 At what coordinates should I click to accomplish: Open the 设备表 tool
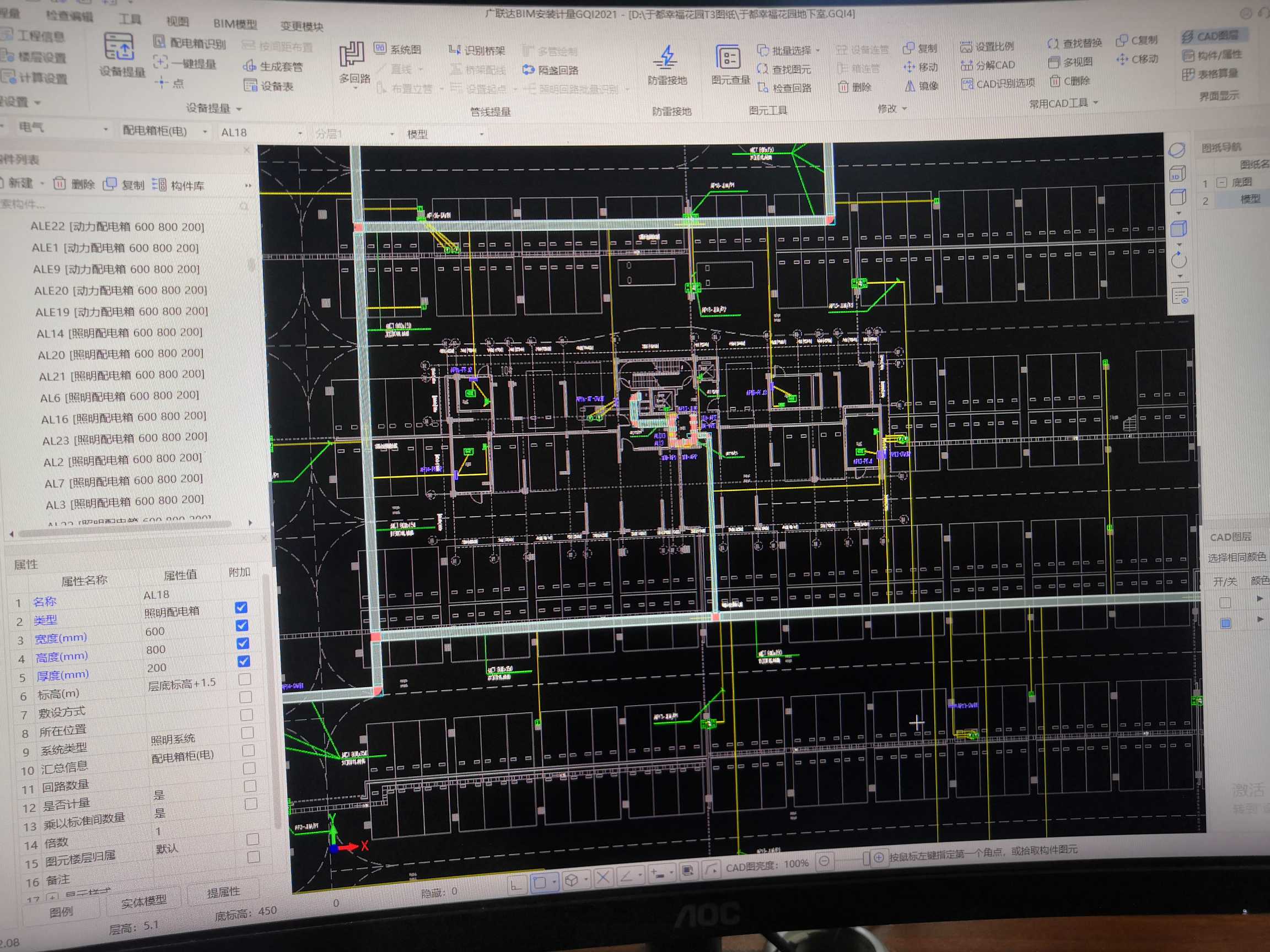(x=268, y=86)
